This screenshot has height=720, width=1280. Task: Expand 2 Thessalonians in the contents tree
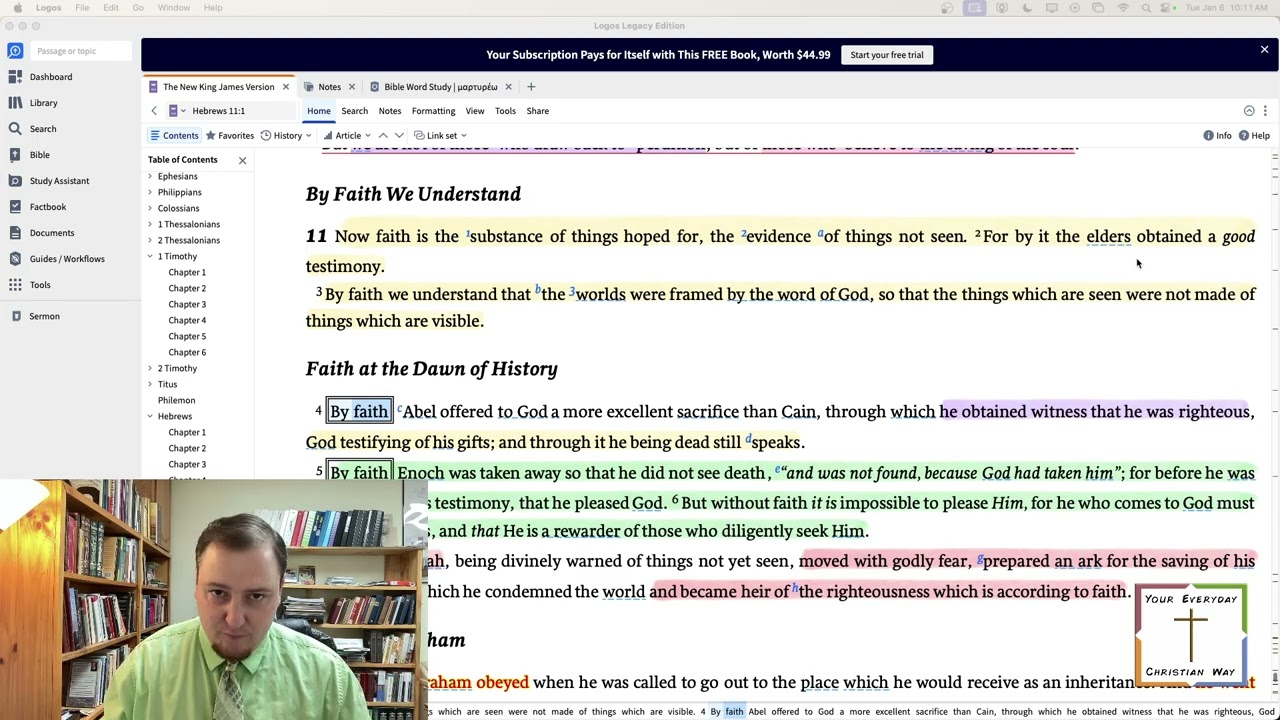150,240
